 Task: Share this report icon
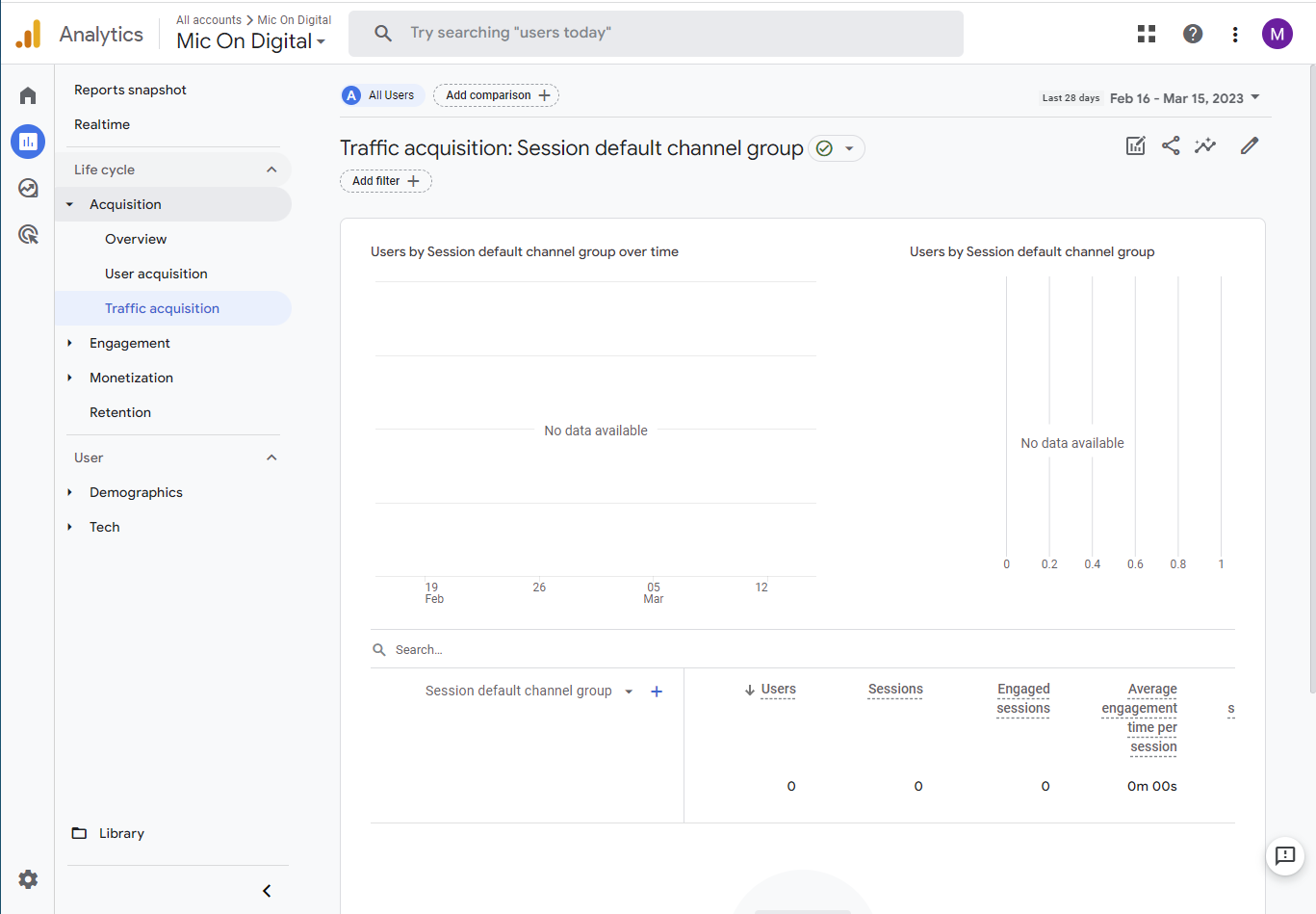point(1171,145)
